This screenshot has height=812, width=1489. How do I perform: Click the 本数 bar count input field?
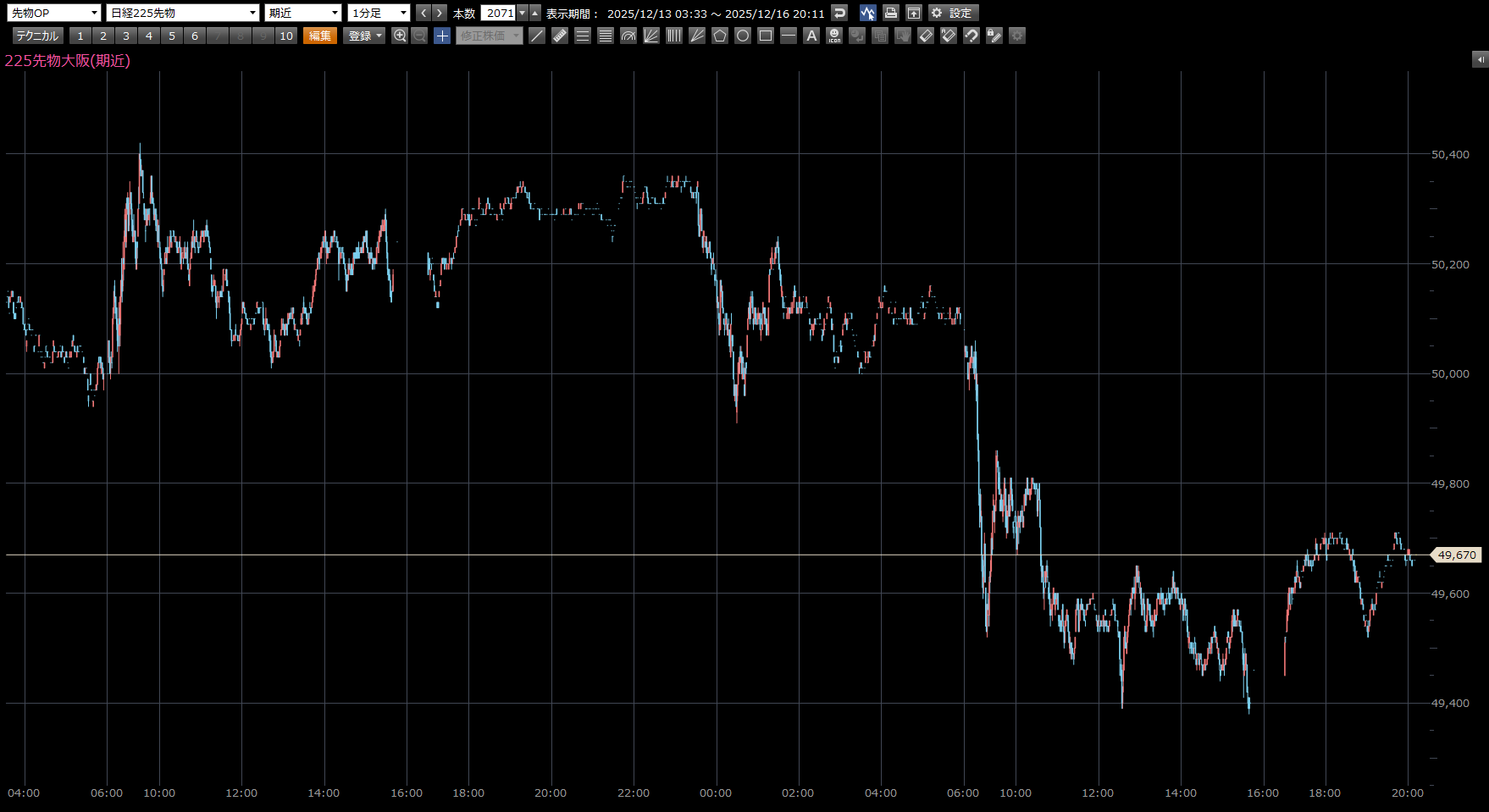point(499,13)
